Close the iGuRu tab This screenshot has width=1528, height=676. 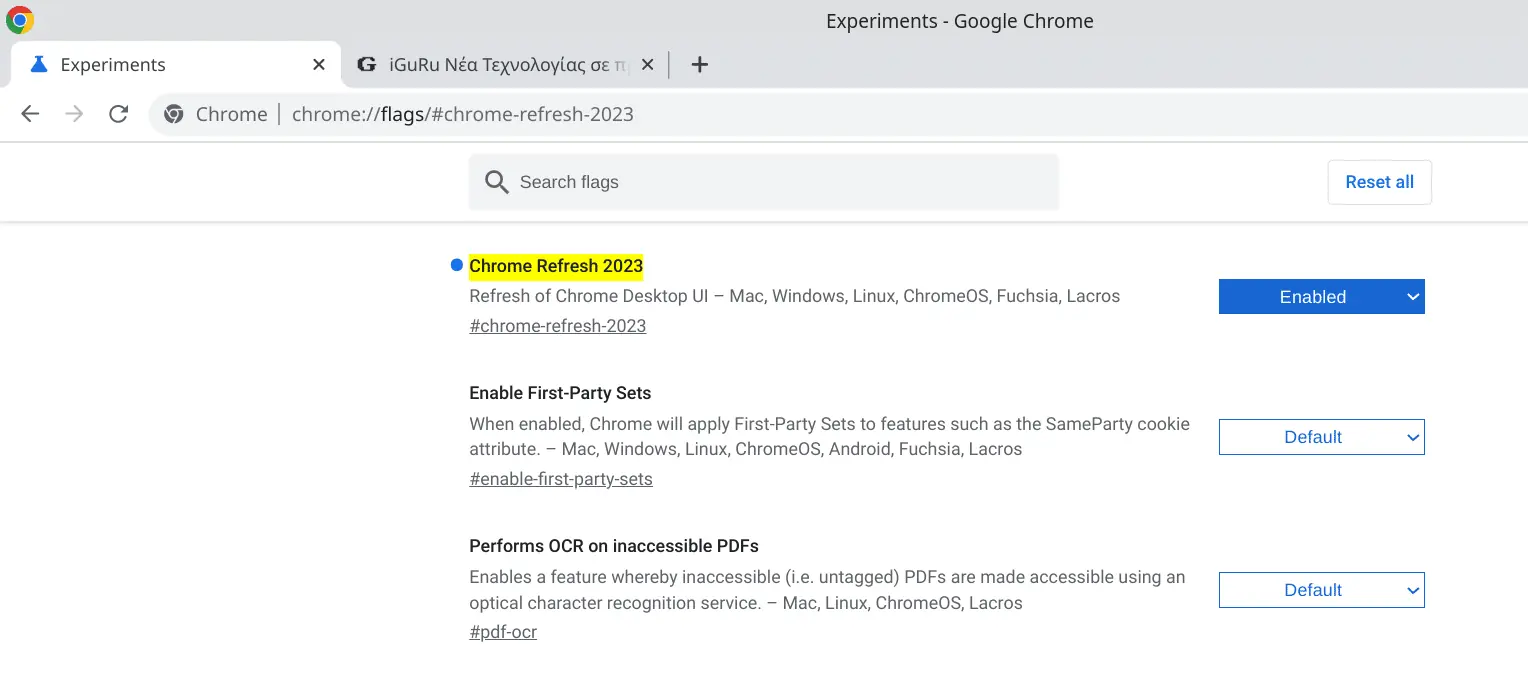[647, 65]
